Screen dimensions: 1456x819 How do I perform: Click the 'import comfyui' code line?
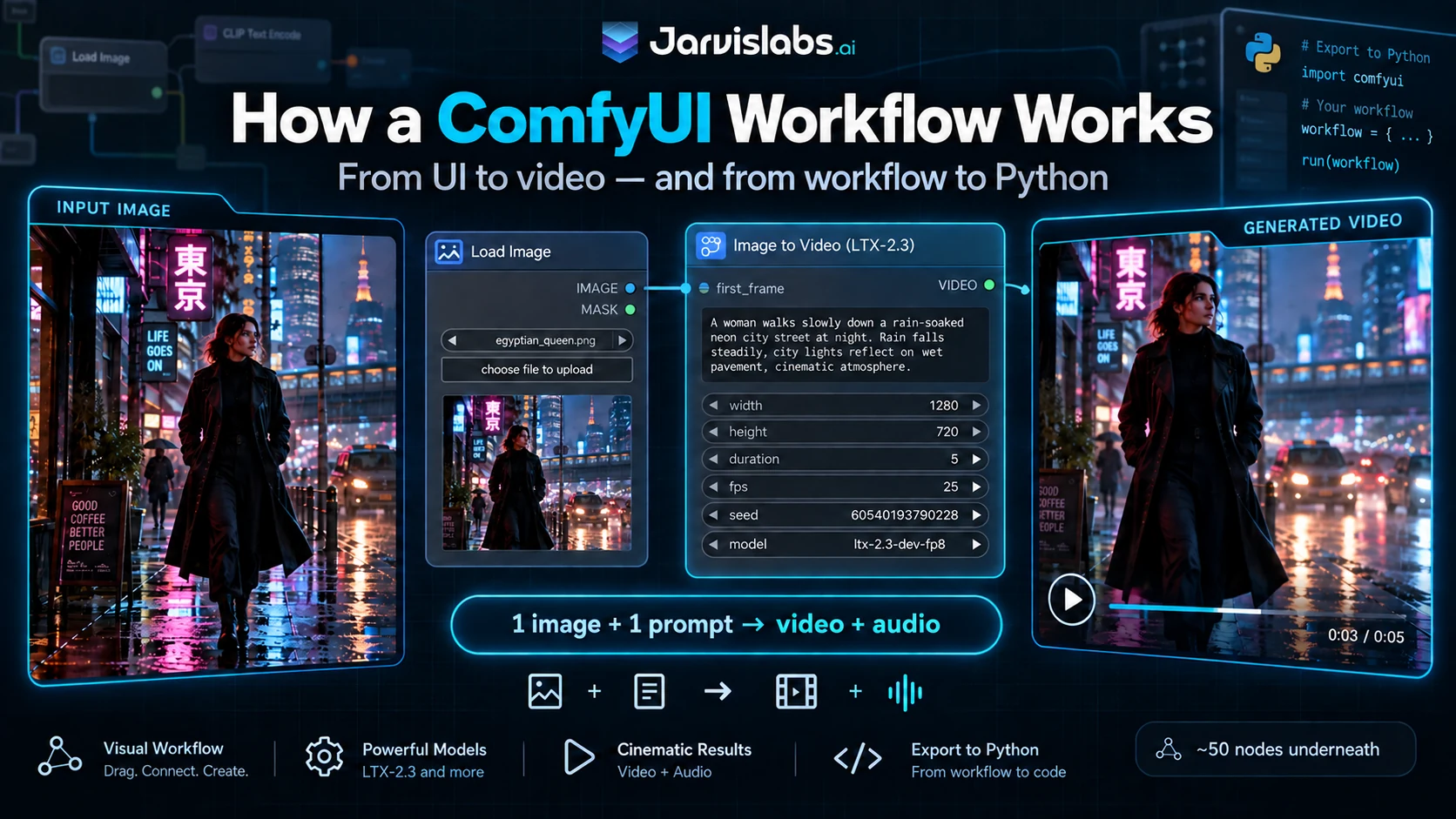(1352, 77)
